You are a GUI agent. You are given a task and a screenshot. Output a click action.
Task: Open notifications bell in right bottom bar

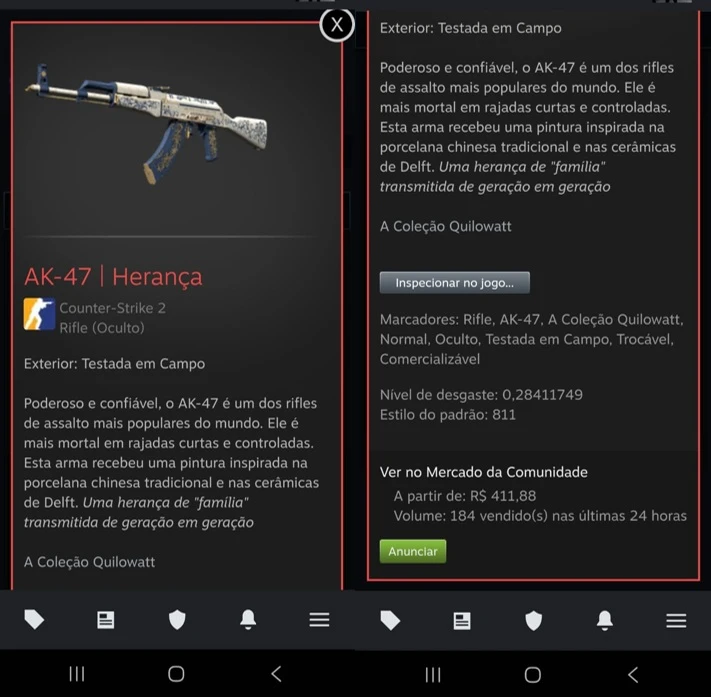605,620
